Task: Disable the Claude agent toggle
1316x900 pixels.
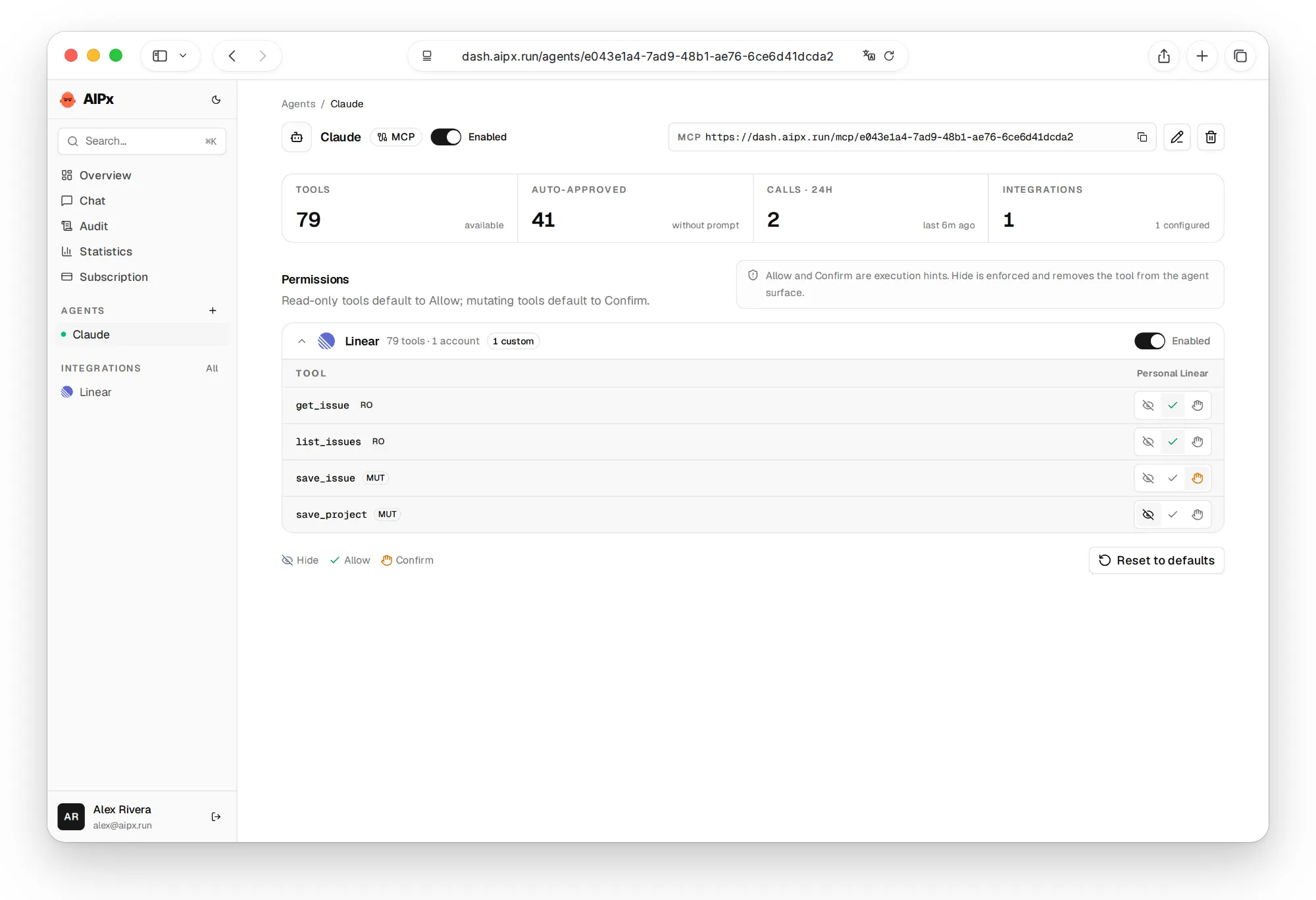Action: (x=446, y=137)
